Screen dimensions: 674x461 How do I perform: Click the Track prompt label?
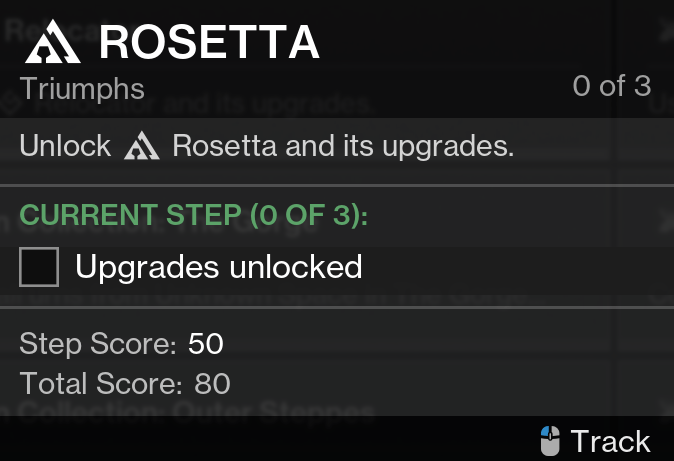[x=610, y=441]
